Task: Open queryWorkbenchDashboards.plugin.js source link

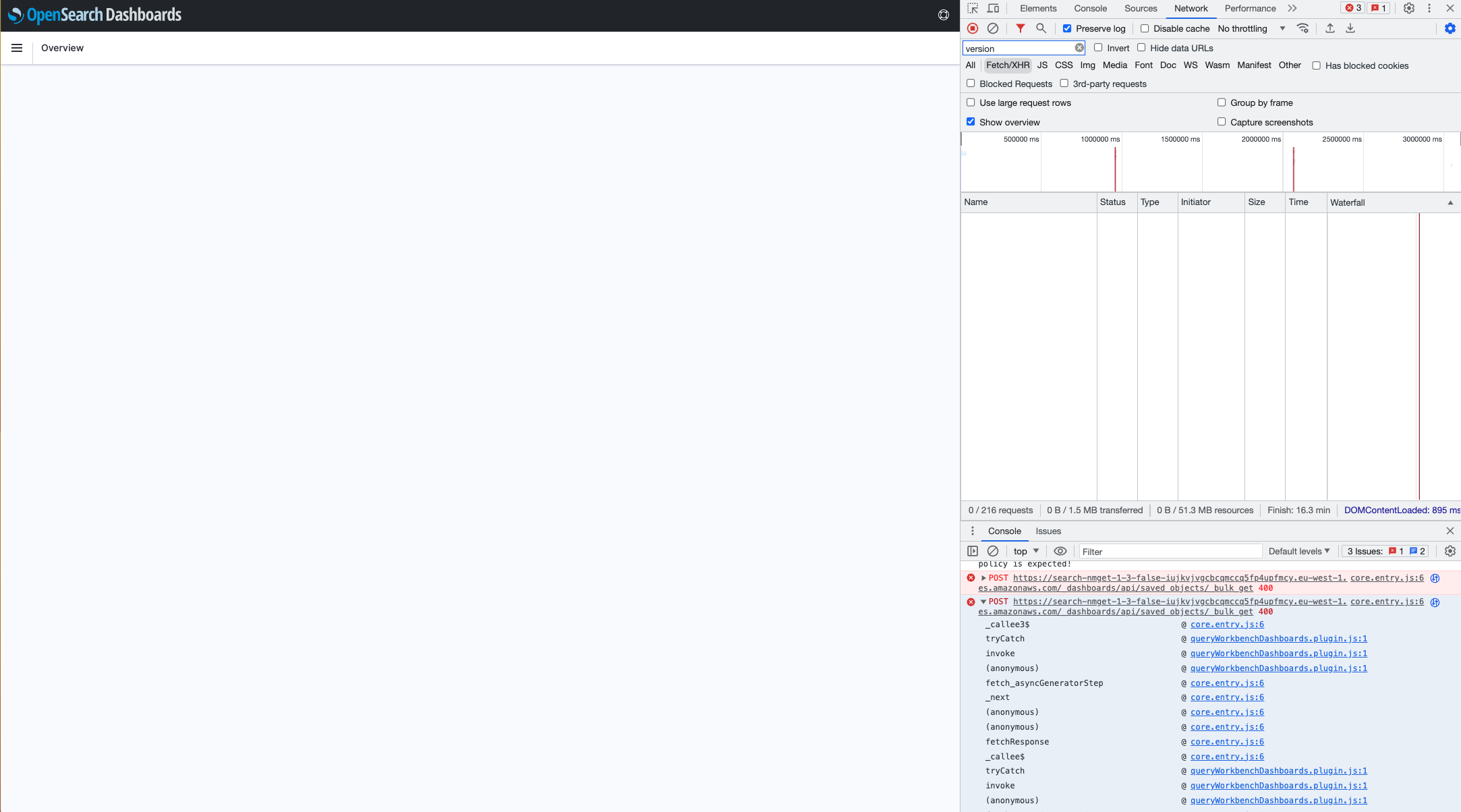Action: pos(1278,639)
